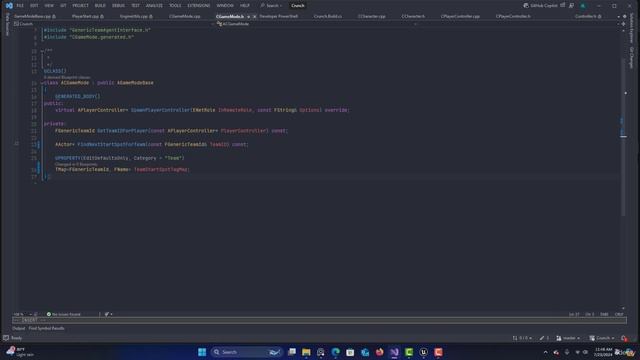Open the DEBUG menu
Viewport: 640px width, 360px height.
[118, 6]
